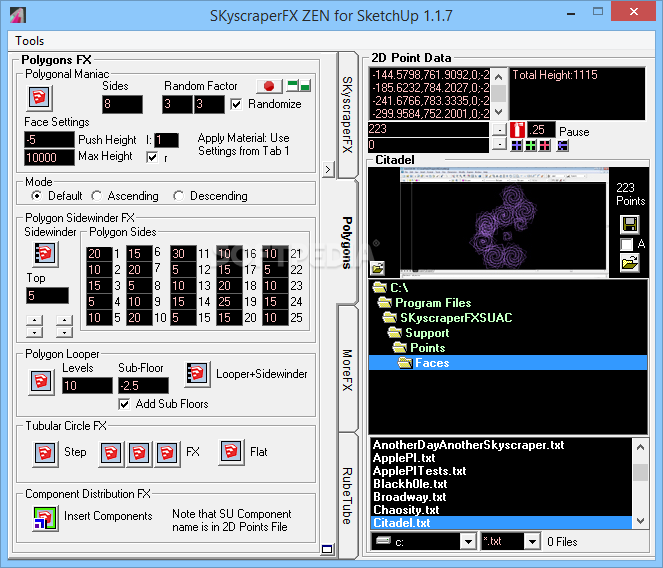Open the Tools menu

coord(30,41)
